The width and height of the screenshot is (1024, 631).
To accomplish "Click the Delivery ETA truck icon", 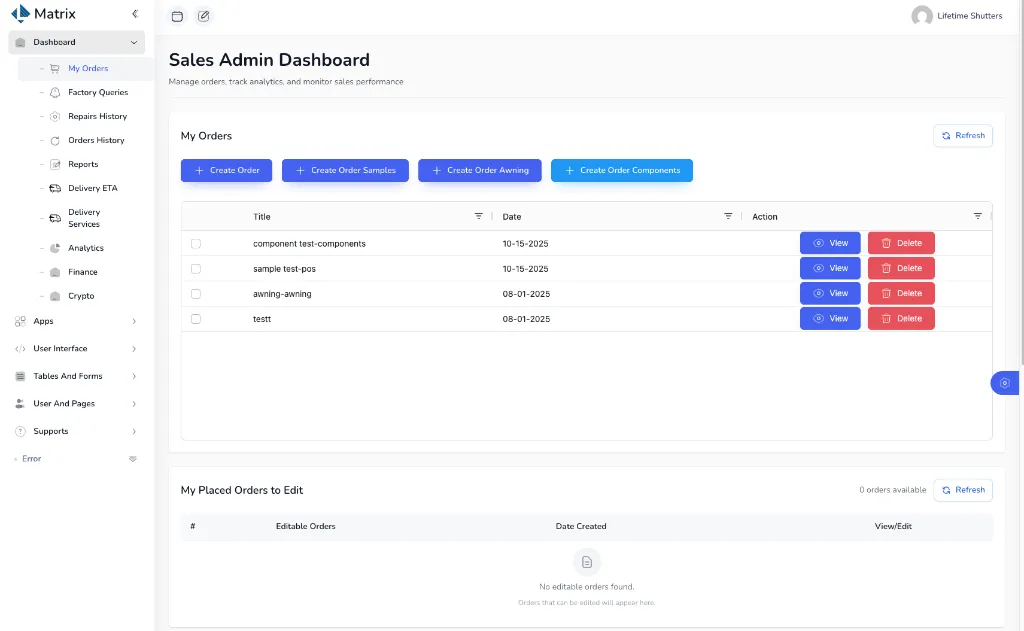I will click(x=55, y=188).
